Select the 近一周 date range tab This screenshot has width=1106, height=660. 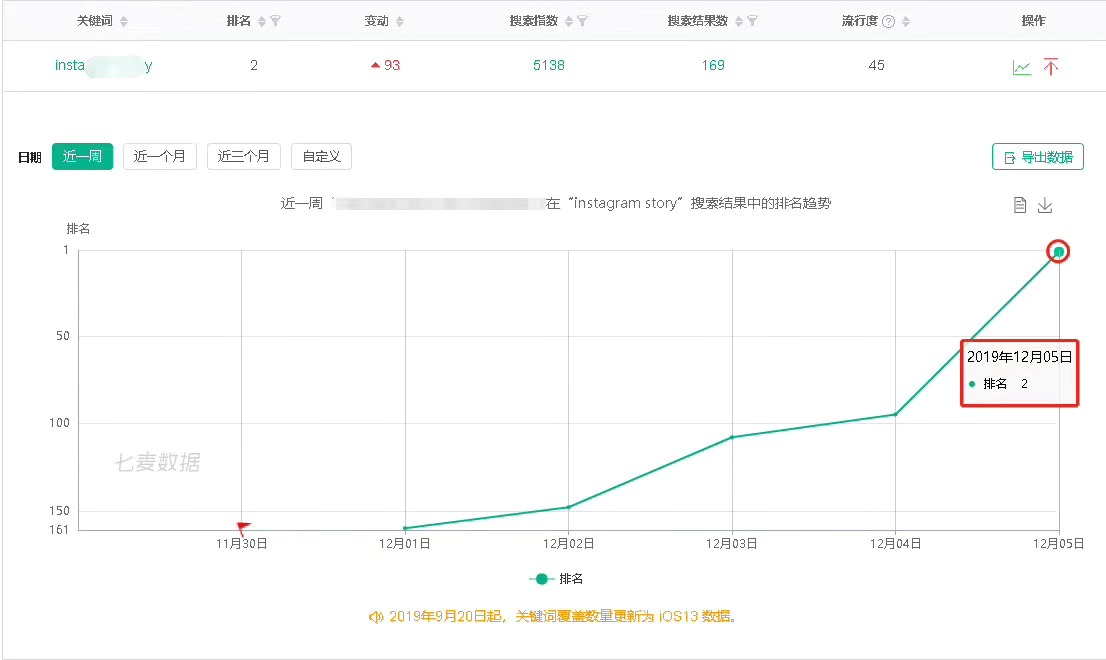[83, 157]
